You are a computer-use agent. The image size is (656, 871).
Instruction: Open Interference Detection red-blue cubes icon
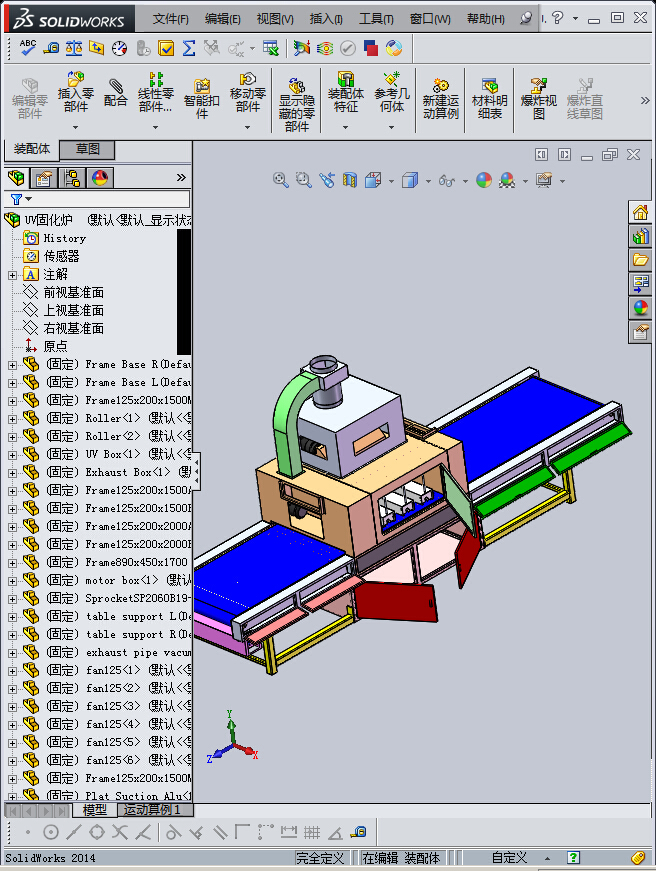point(371,48)
